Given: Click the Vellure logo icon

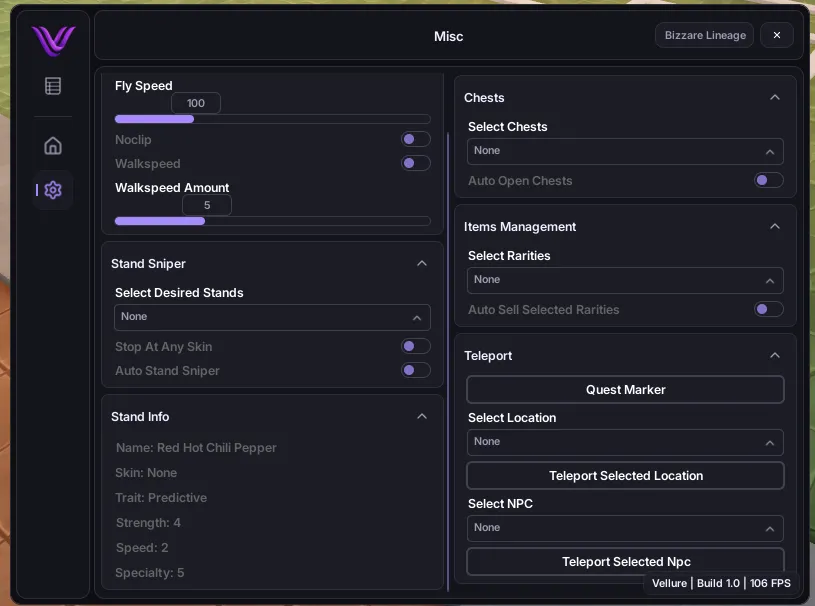Looking at the screenshot, I should tap(53, 40).
